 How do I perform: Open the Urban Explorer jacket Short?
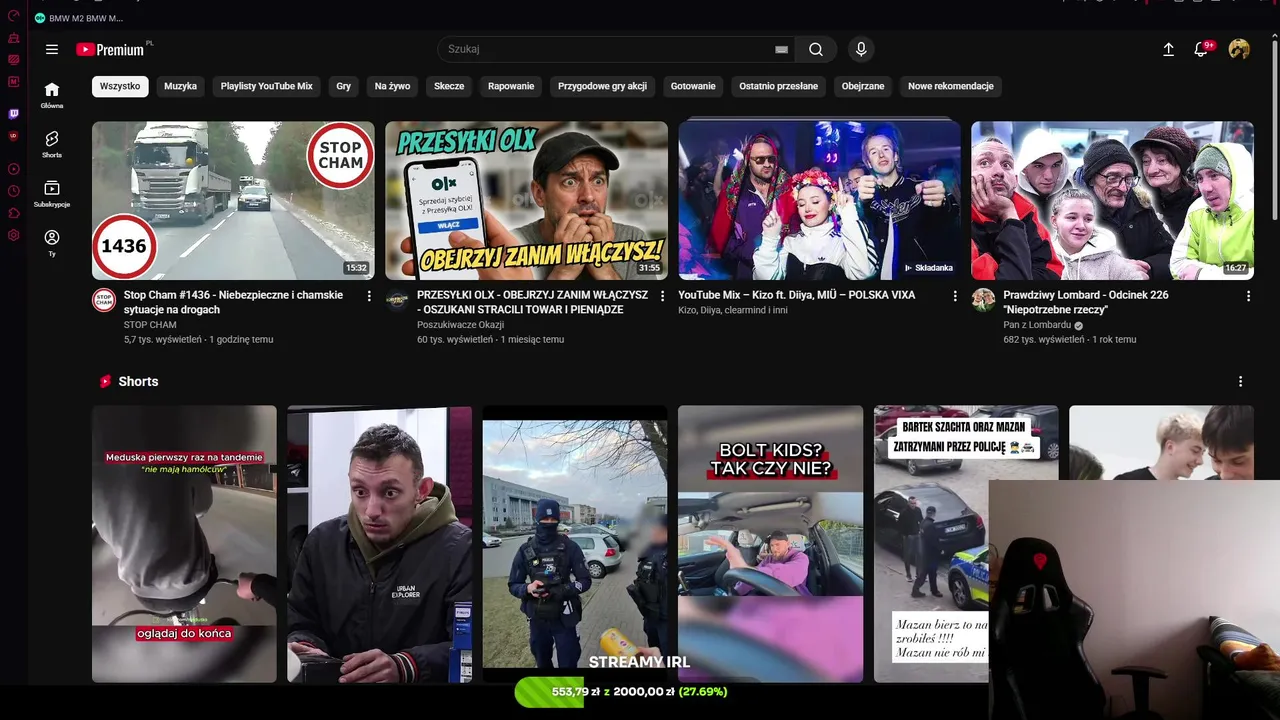380,544
